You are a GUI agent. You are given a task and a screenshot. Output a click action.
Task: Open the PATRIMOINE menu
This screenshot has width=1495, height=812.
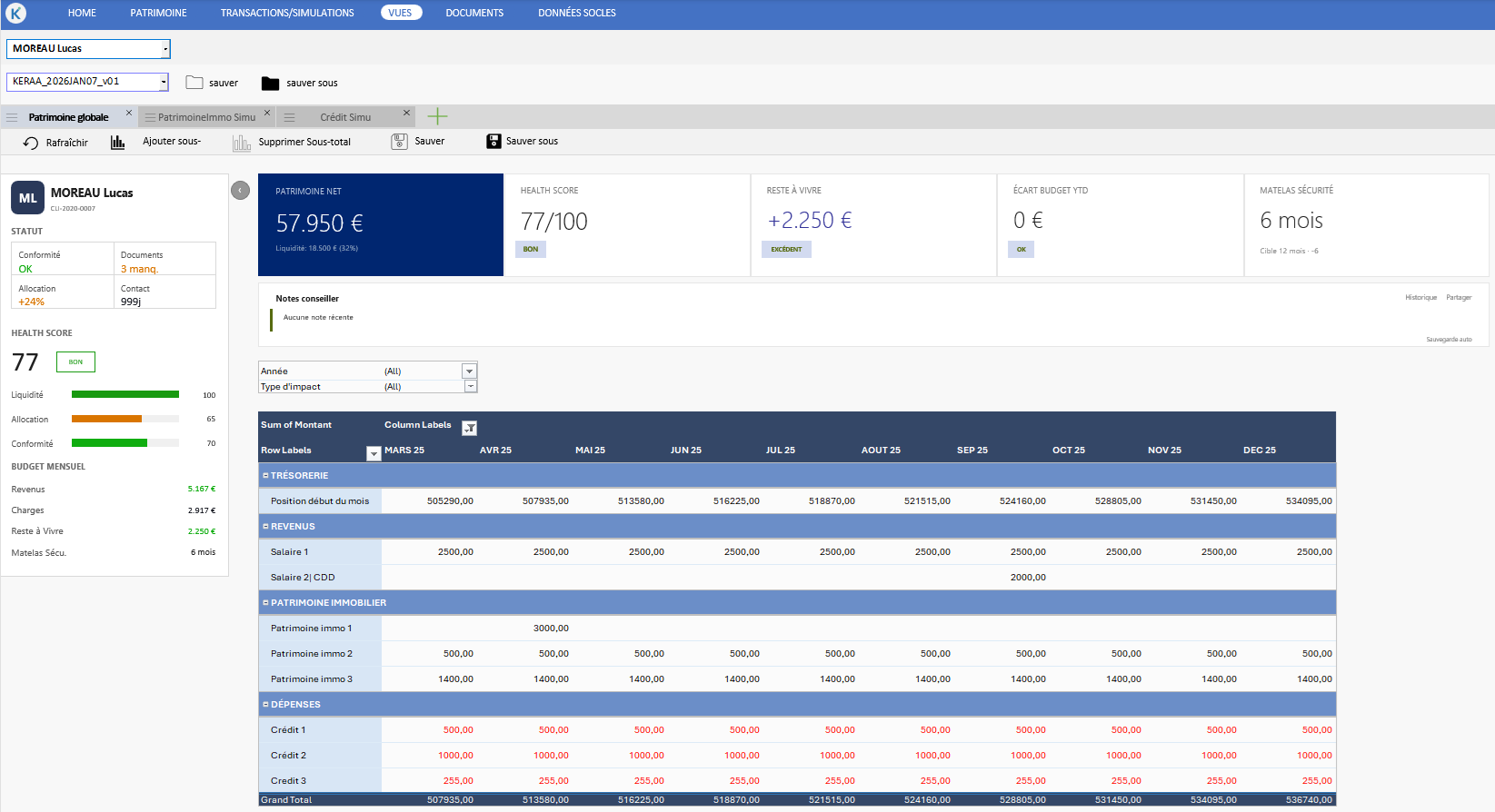(x=158, y=13)
